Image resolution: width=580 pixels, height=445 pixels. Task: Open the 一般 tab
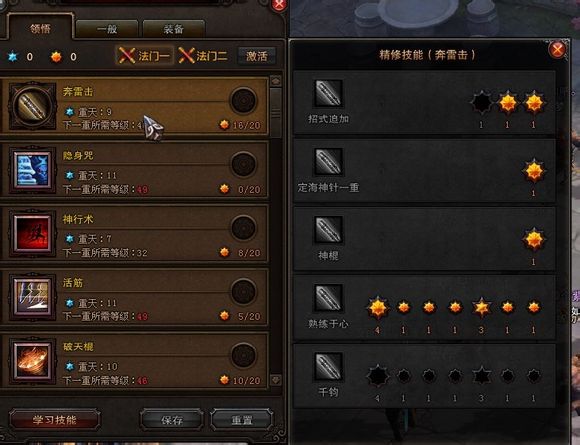107,29
